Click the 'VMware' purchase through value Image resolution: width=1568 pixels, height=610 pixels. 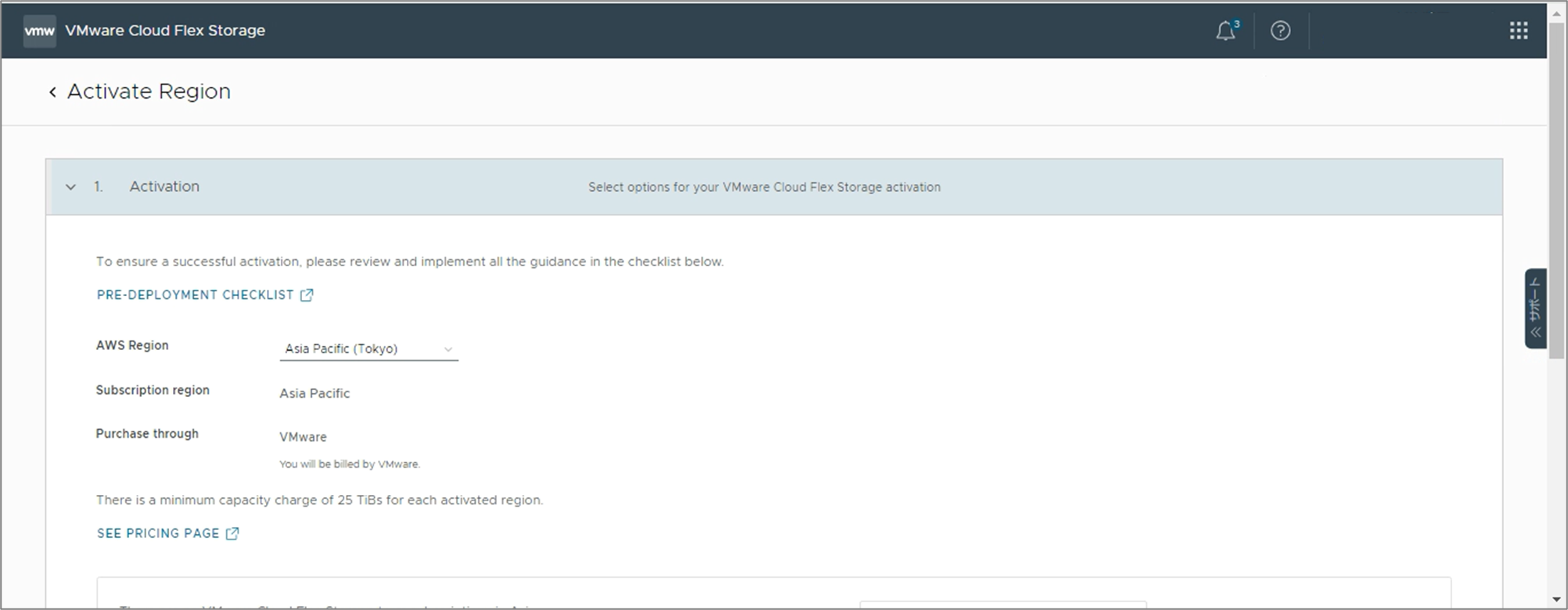[303, 437]
